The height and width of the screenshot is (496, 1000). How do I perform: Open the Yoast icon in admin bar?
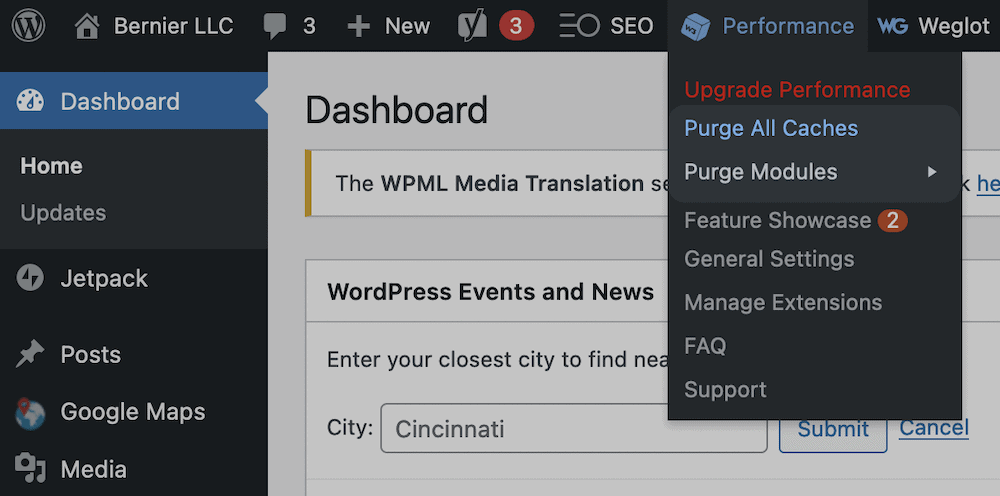click(x=472, y=26)
